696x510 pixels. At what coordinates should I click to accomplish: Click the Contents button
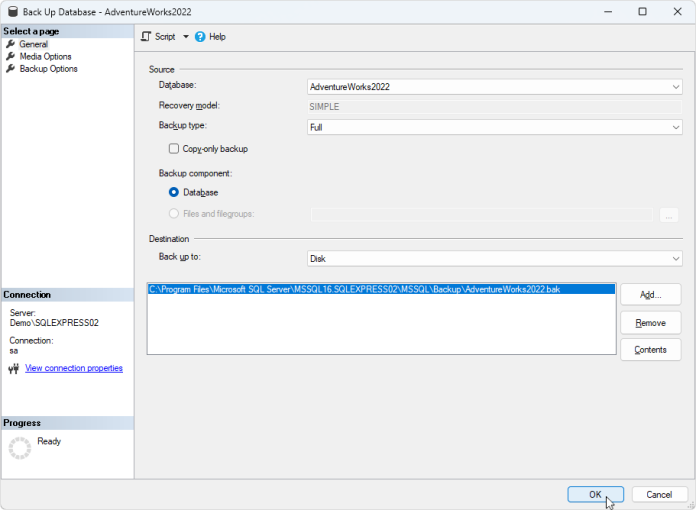(x=651, y=350)
